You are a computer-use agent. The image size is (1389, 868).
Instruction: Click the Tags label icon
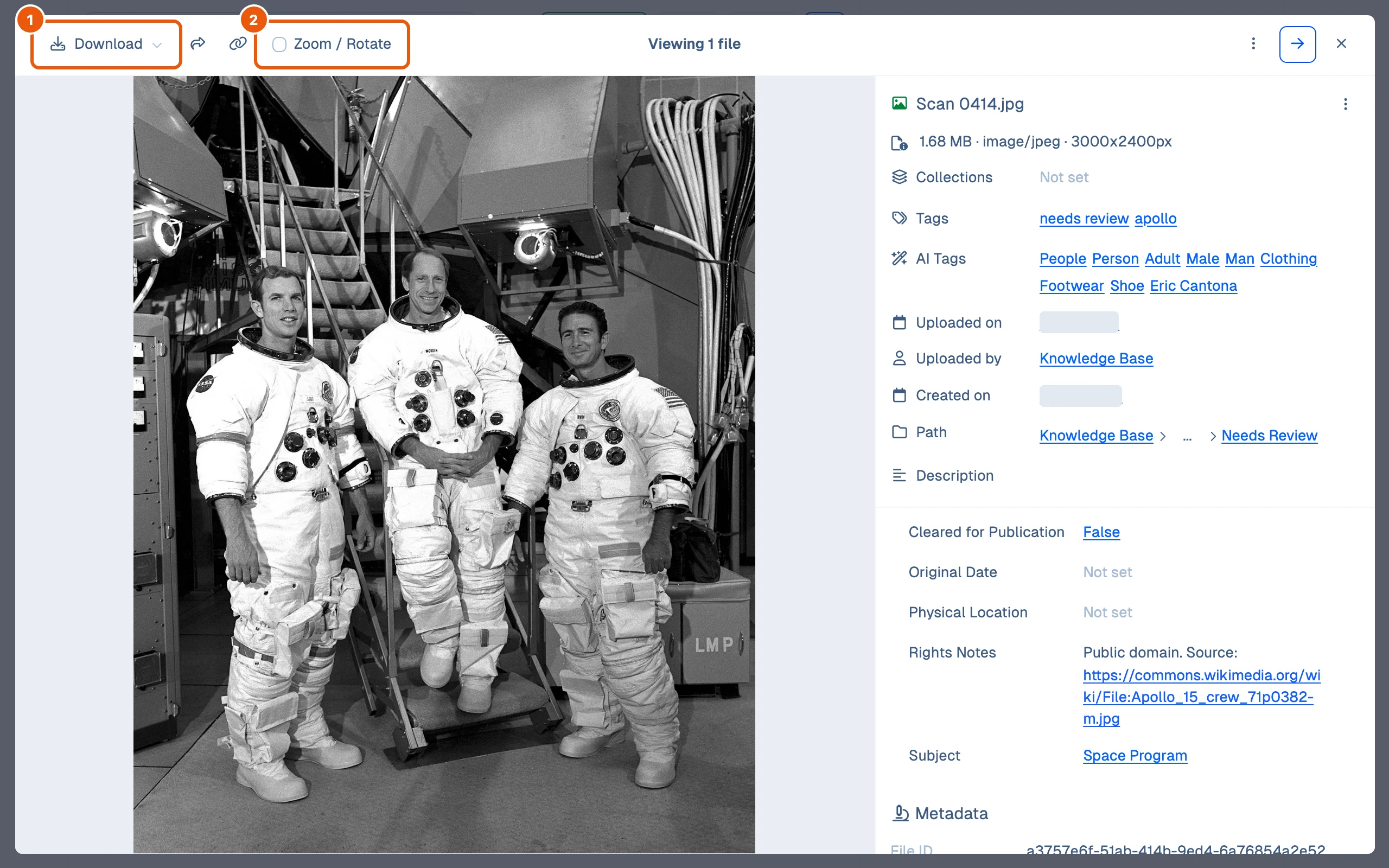[x=900, y=218]
